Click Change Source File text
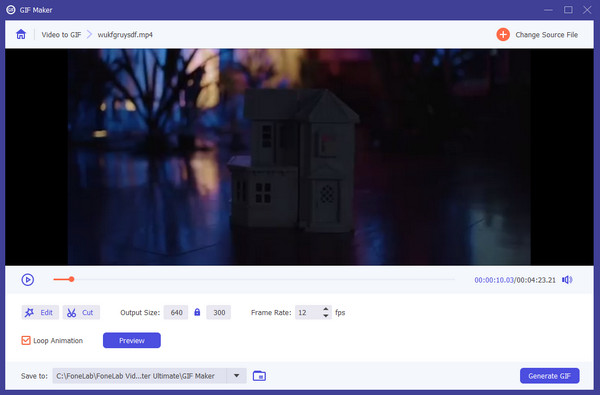Viewport: 600px width, 395px height. click(x=546, y=34)
